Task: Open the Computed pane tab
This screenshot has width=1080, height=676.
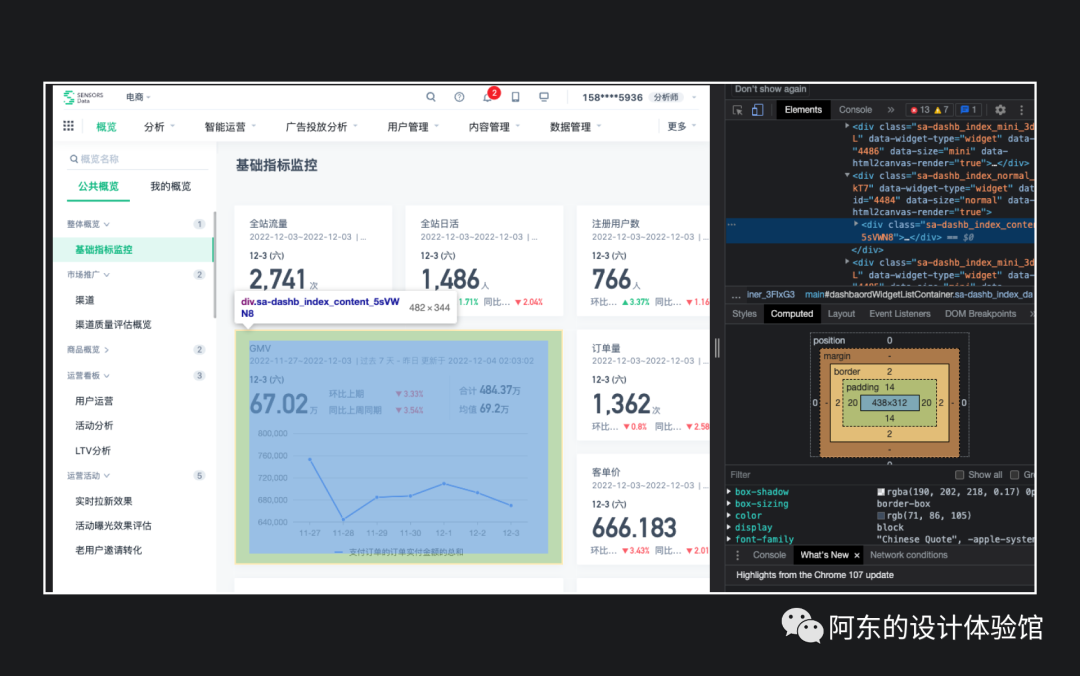Action: [791, 314]
